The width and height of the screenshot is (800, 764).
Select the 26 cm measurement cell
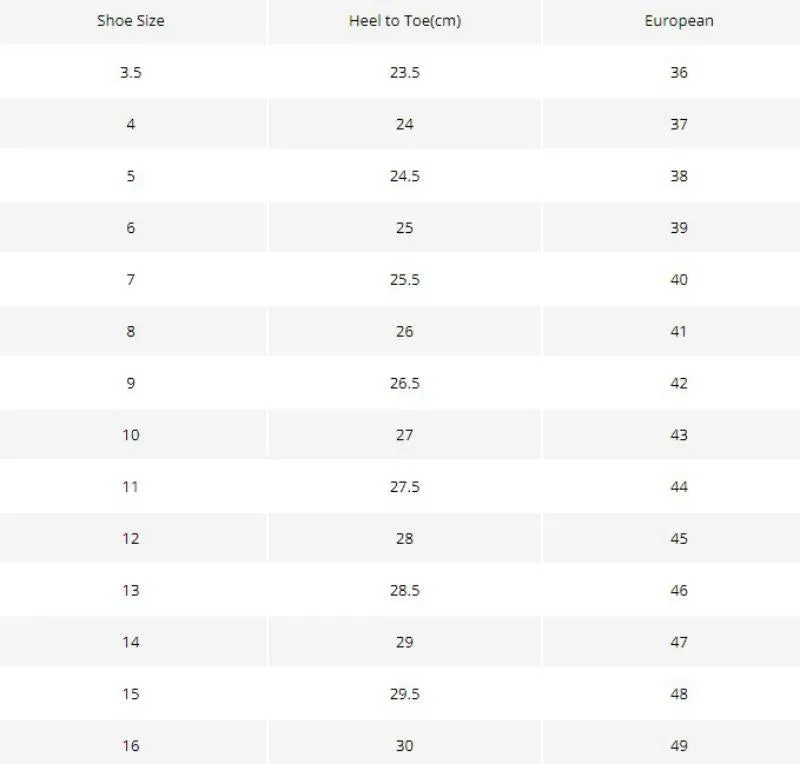pos(405,331)
